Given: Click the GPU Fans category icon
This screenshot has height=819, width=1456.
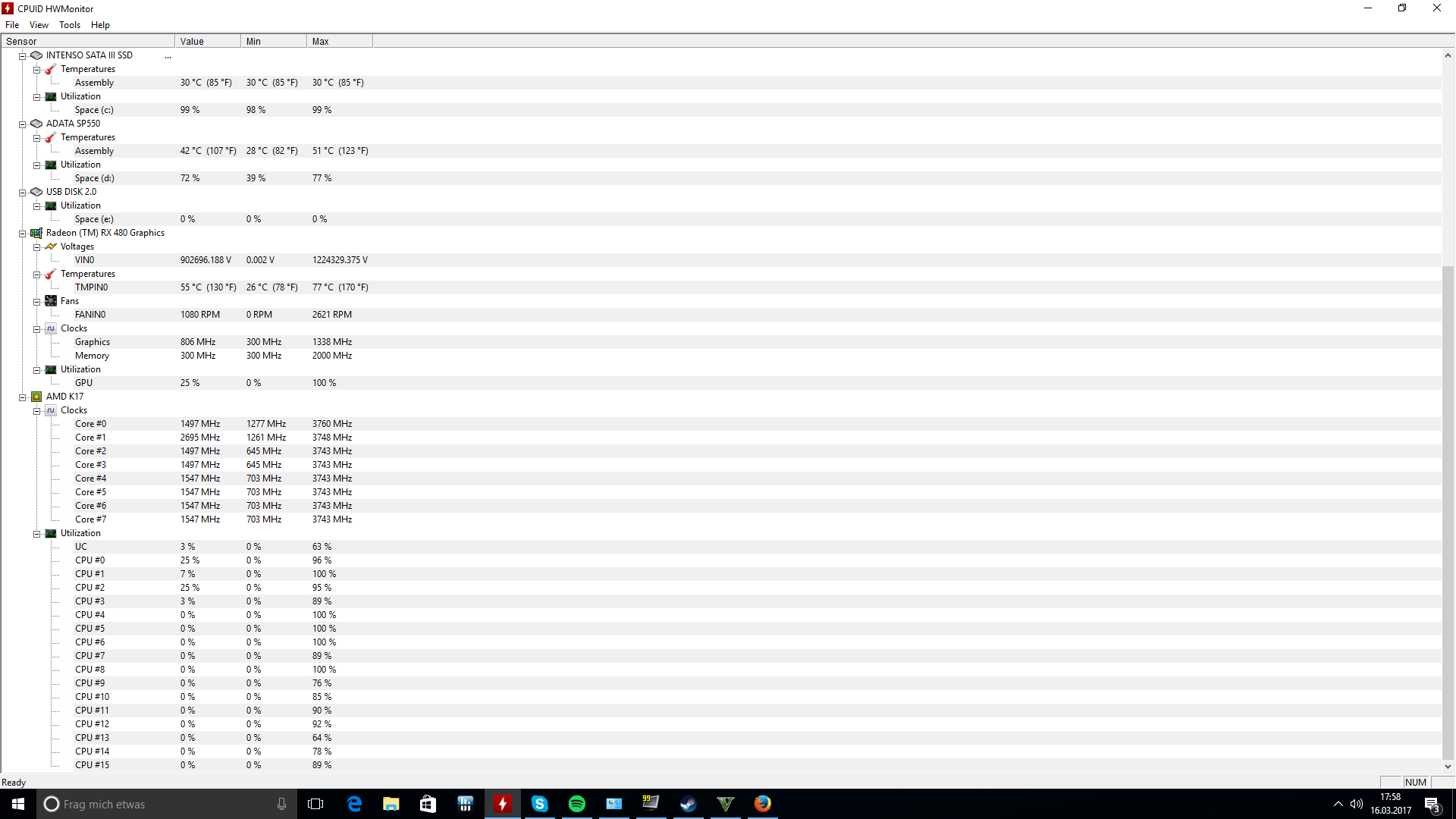Looking at the screenshot, I should point(51,301).
